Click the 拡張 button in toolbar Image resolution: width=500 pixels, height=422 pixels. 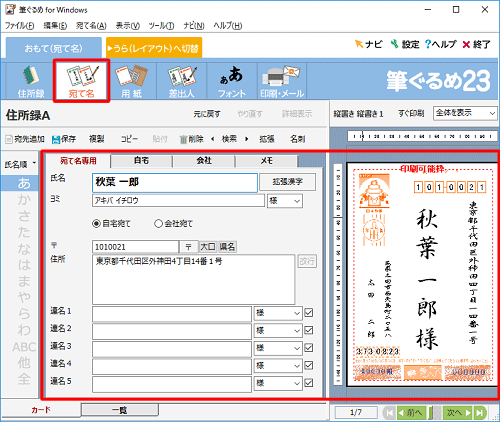[267, 139]
